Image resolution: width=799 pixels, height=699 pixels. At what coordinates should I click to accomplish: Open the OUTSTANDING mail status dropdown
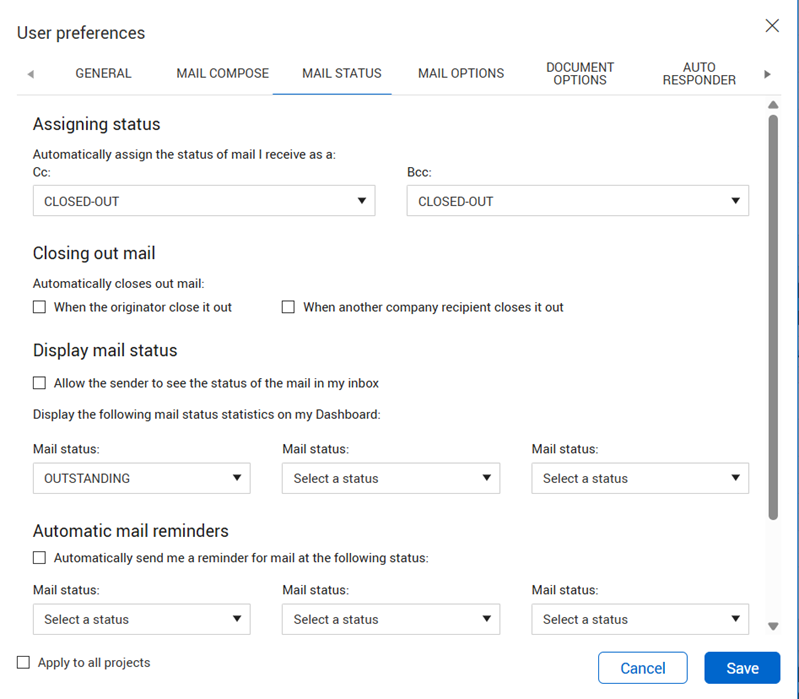click(141, 478)
